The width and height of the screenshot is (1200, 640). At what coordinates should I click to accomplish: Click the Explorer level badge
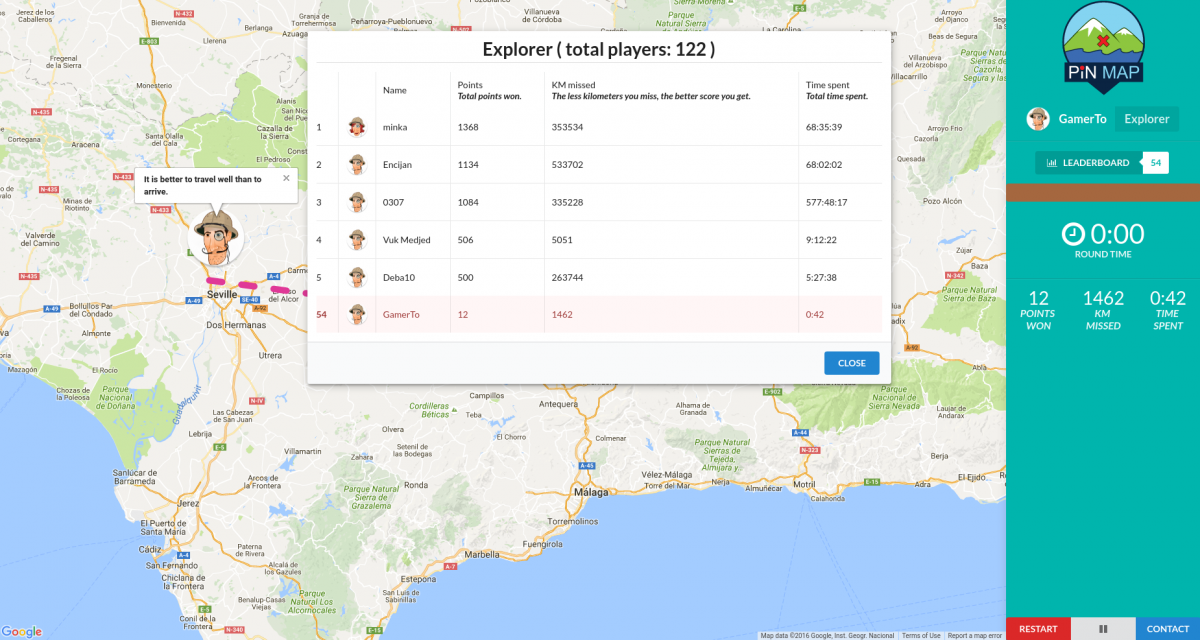(1146, 119)
